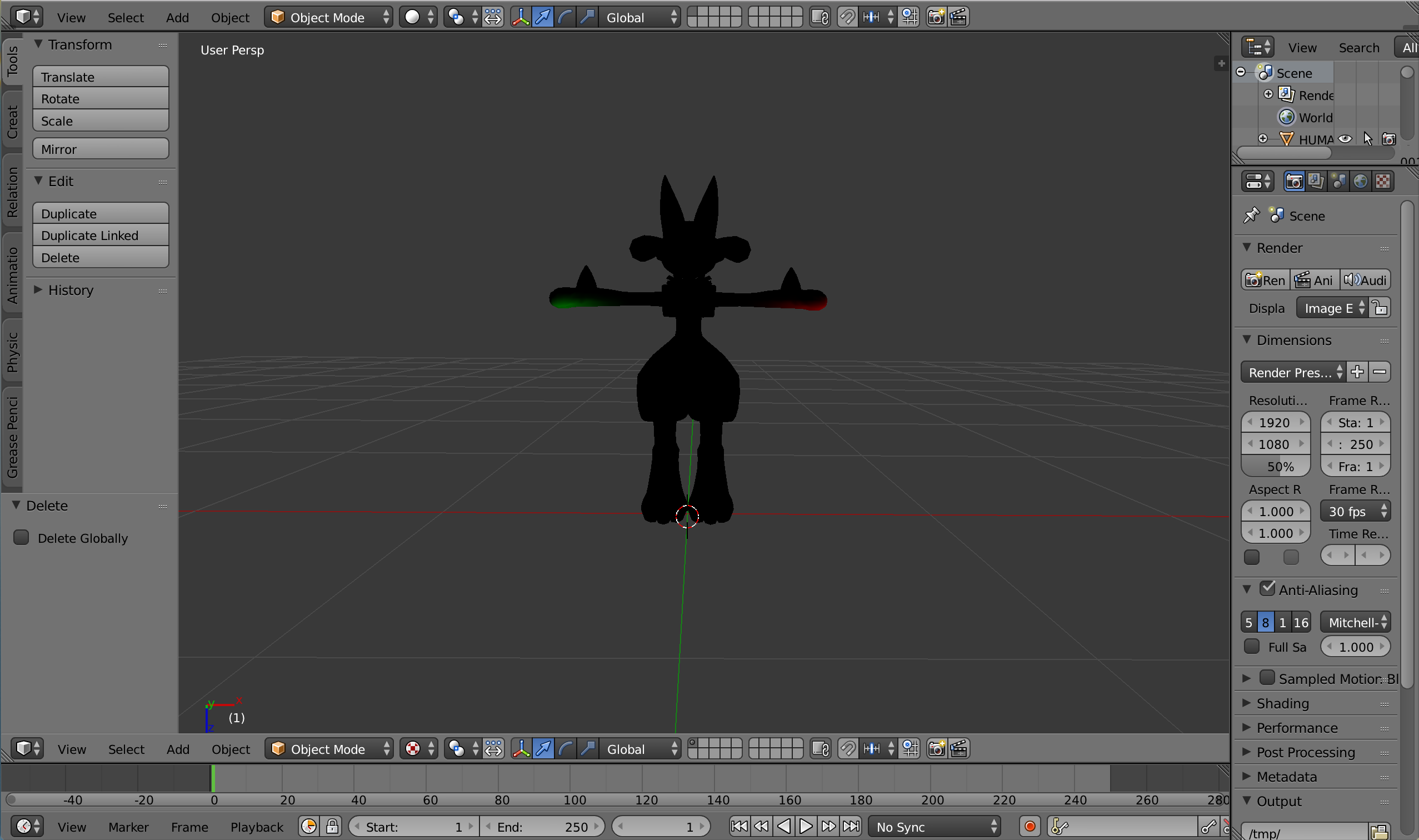The height and width of the screenshot is (840, 1419).
Task: Open the Render Layers properties tab
Action: (x=1316, y=181)
